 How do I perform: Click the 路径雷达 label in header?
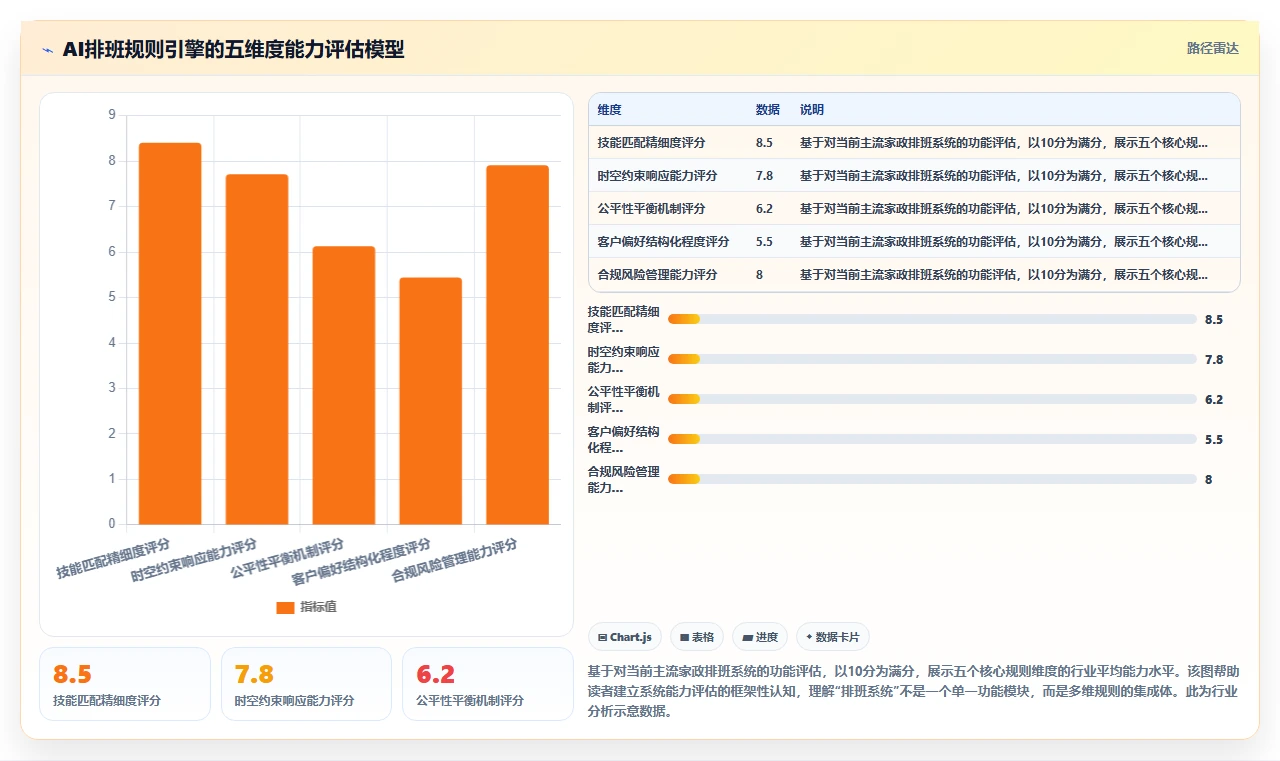(x=1212, y=48)
